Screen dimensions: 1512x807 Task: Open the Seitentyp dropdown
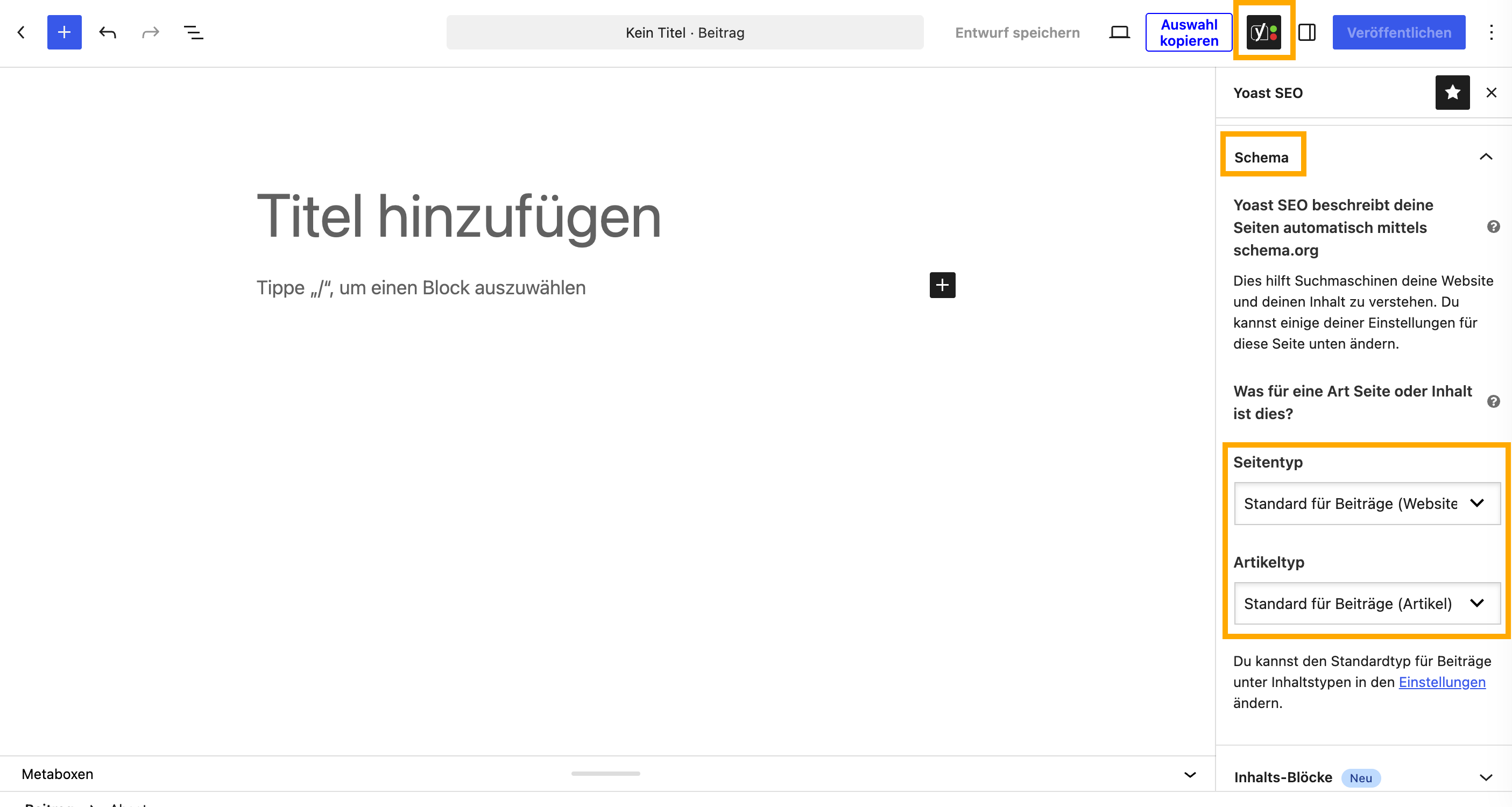(x=1367, y=504)
